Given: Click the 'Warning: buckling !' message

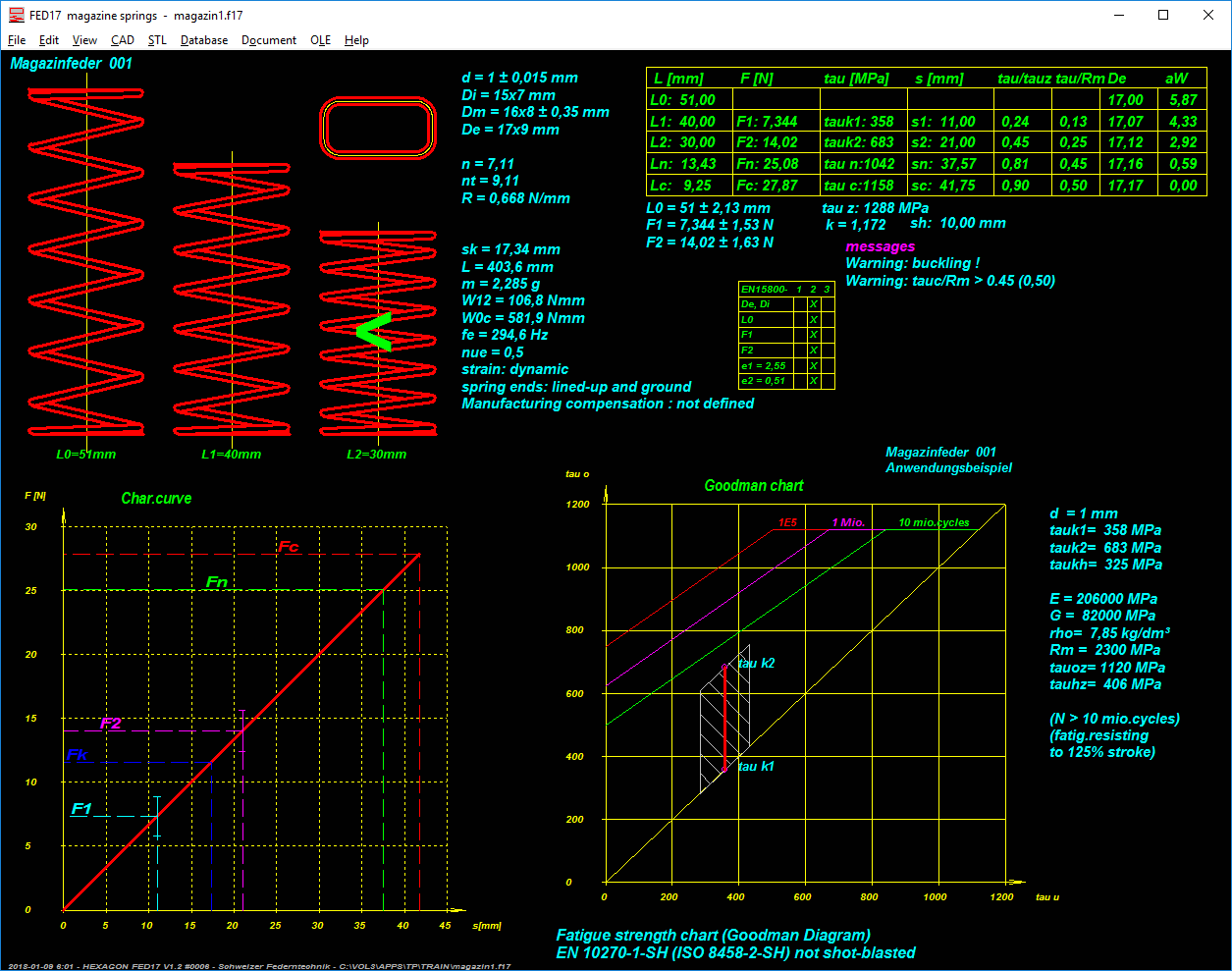Looking at the screenshot, I should [x=912, y=263].
